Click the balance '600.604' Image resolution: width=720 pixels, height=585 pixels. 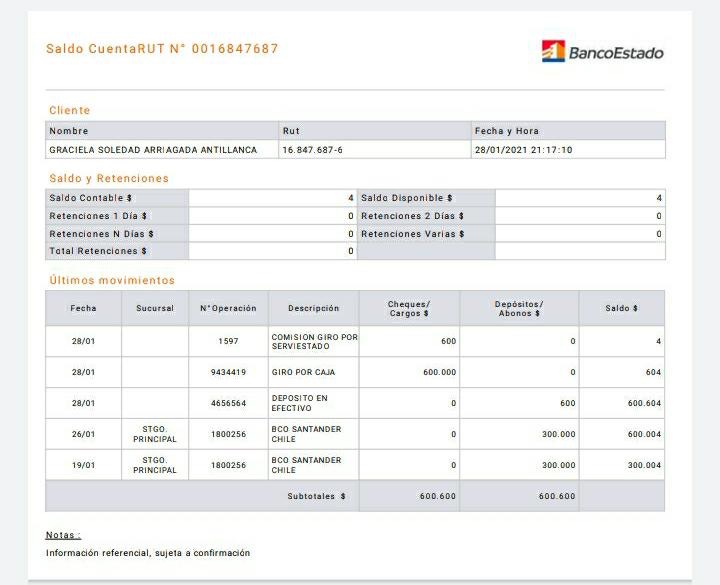click(x=644, y=403)
